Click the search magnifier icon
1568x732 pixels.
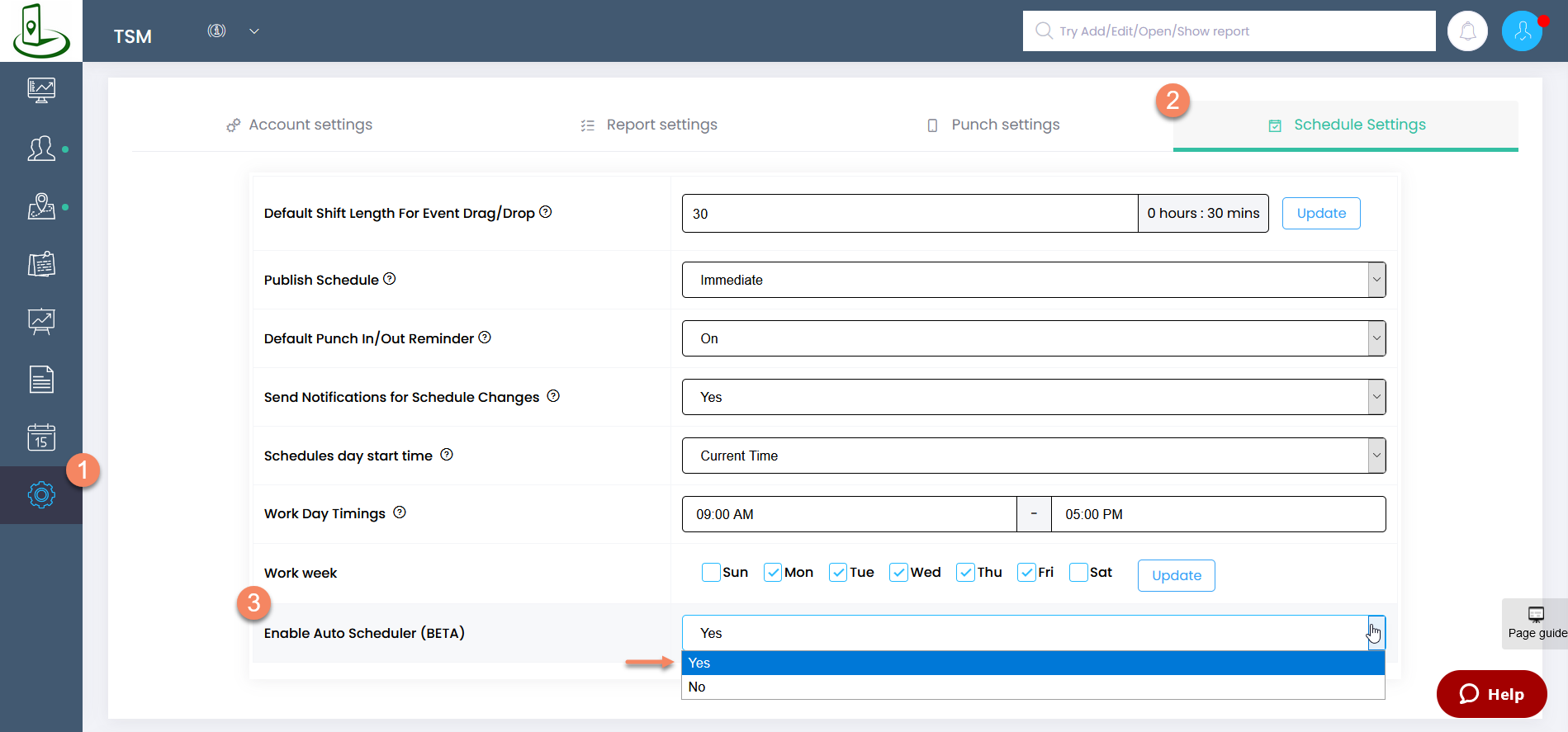(1044, 31)
